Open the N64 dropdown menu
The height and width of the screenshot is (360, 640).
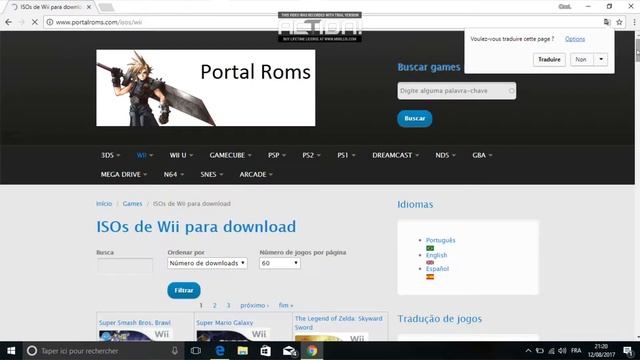click(x=173, y=174)
